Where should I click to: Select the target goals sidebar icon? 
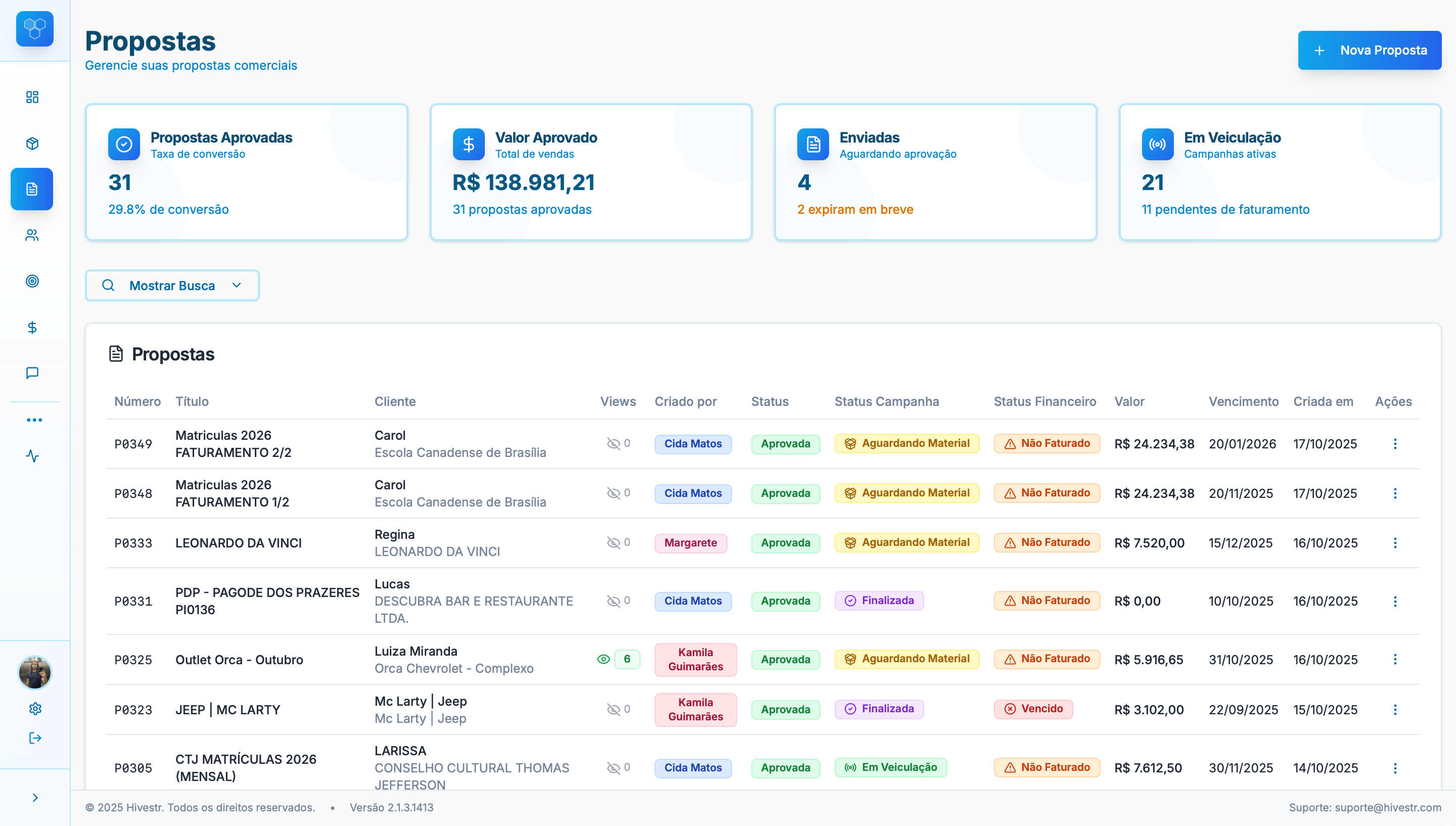[32, 282]
